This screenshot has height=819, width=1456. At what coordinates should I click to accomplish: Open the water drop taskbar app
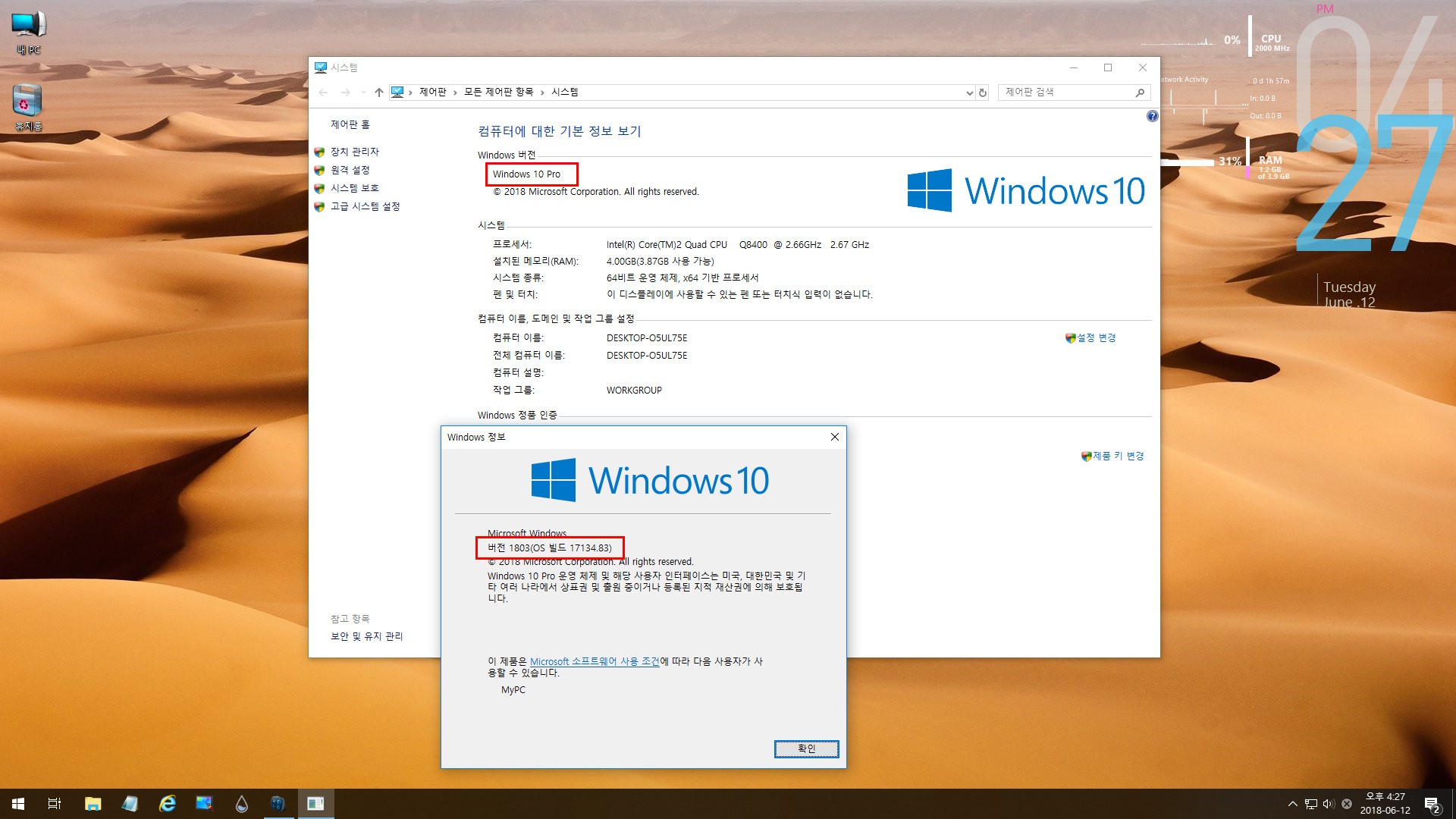pyautogui.click(x=241, y=804)
